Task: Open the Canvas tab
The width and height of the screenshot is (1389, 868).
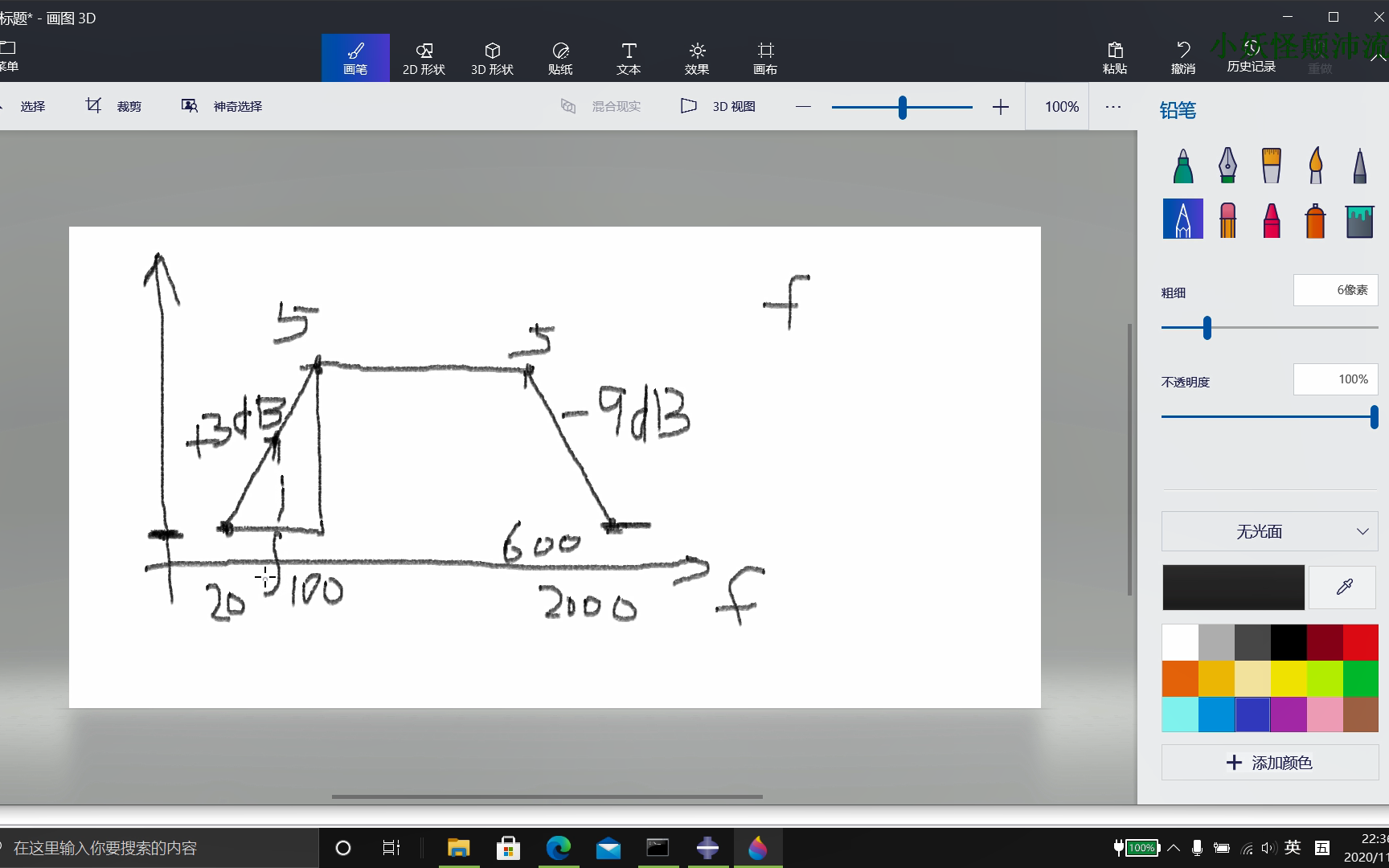Action: pos(765,58)
